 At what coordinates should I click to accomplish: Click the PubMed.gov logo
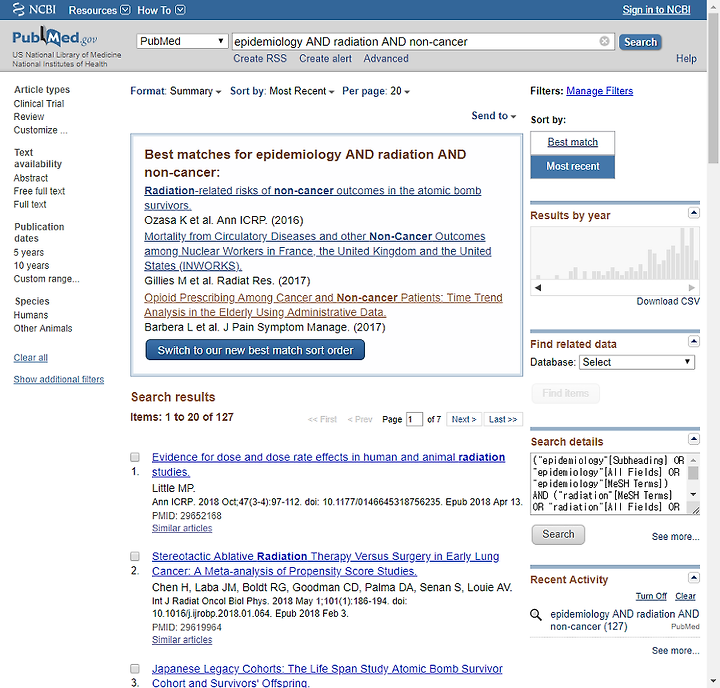click(x=55, y=37)
